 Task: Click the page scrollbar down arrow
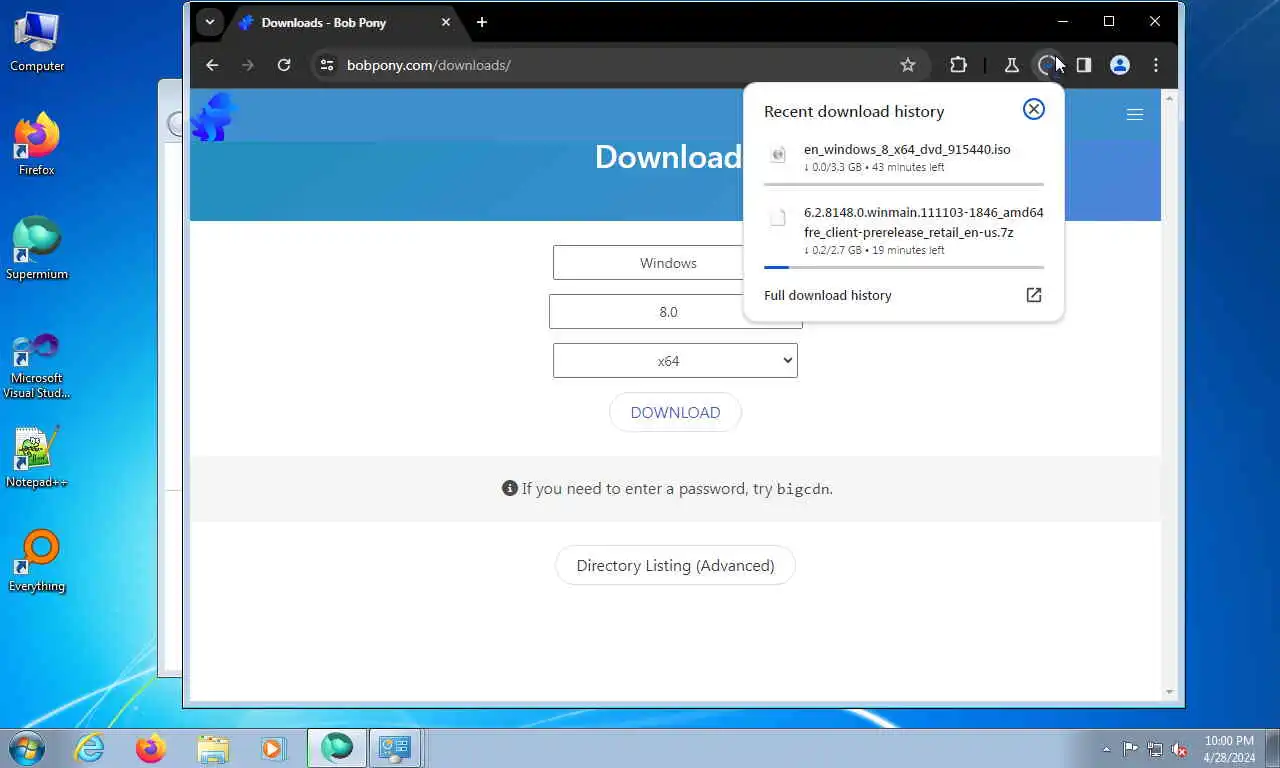pyautogui.click(x=1169, y=692)
